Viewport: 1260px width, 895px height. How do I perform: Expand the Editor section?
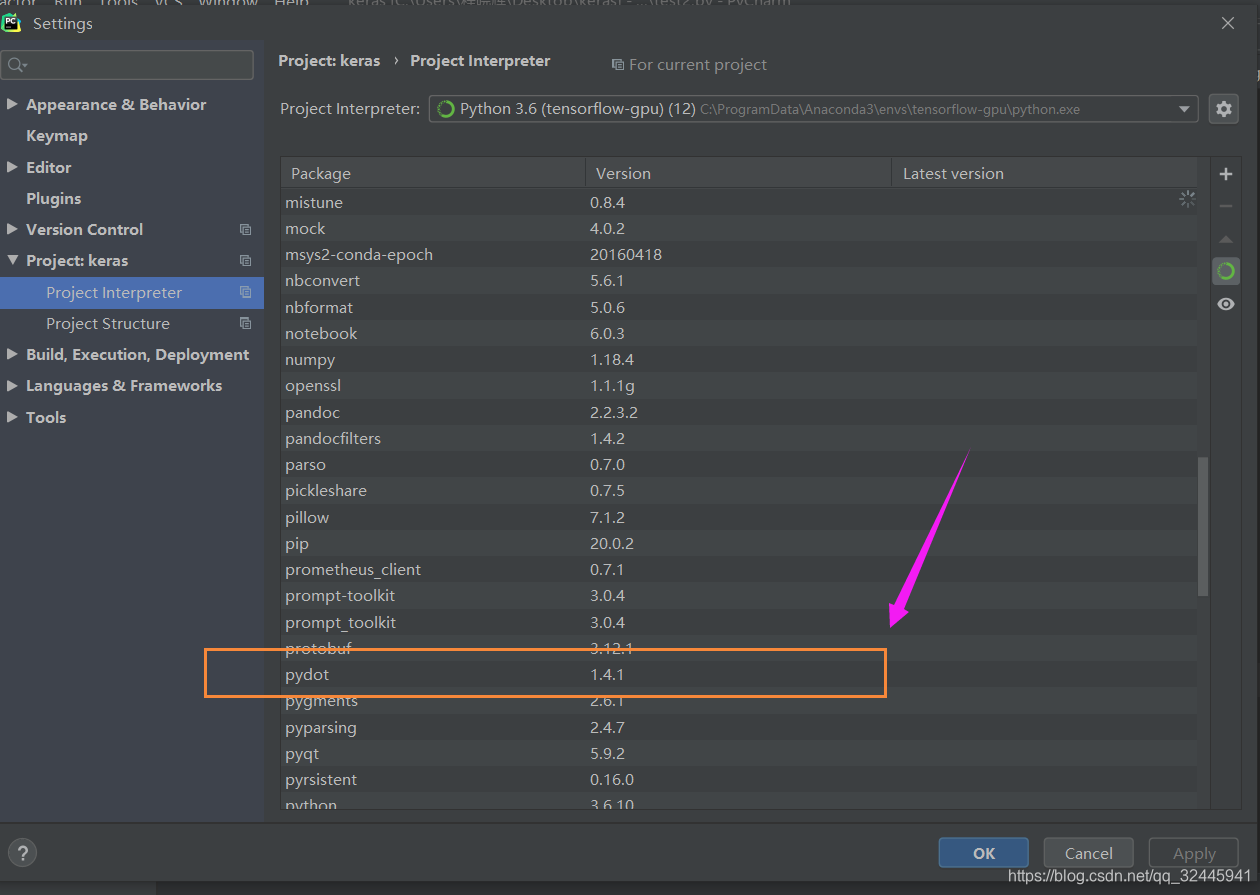click(x=12, y=167)
